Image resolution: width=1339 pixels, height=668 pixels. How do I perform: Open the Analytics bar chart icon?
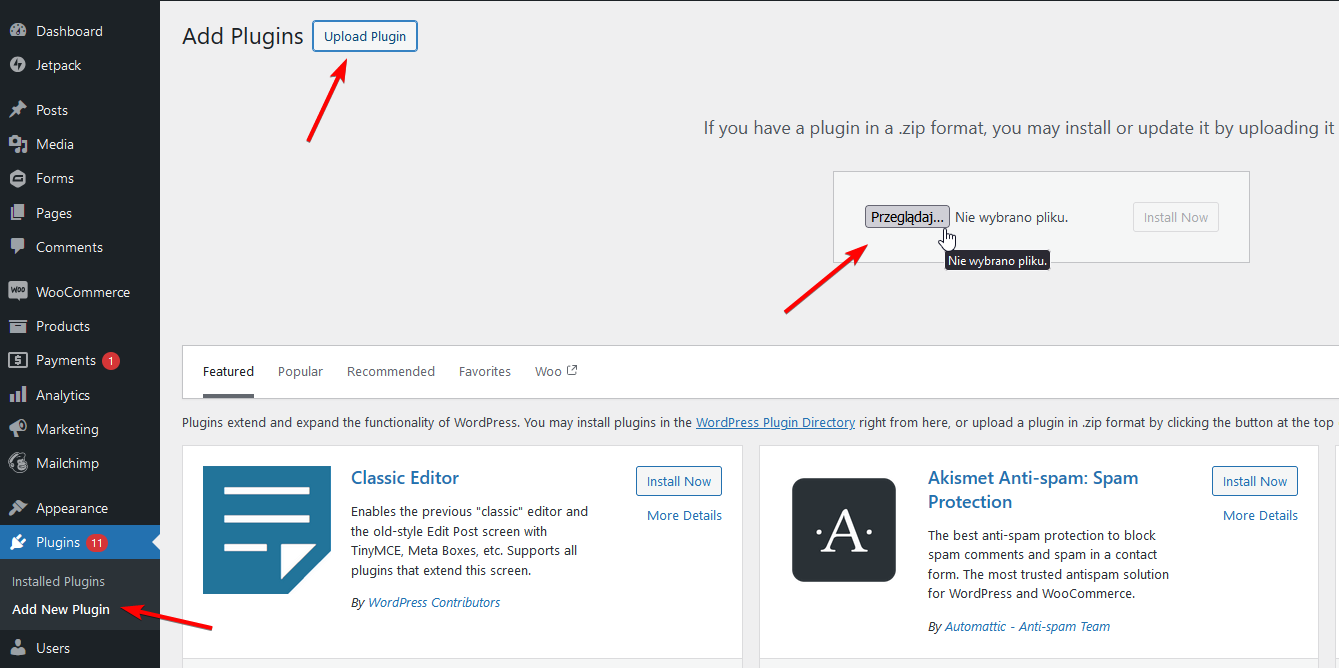click(18, 394)
